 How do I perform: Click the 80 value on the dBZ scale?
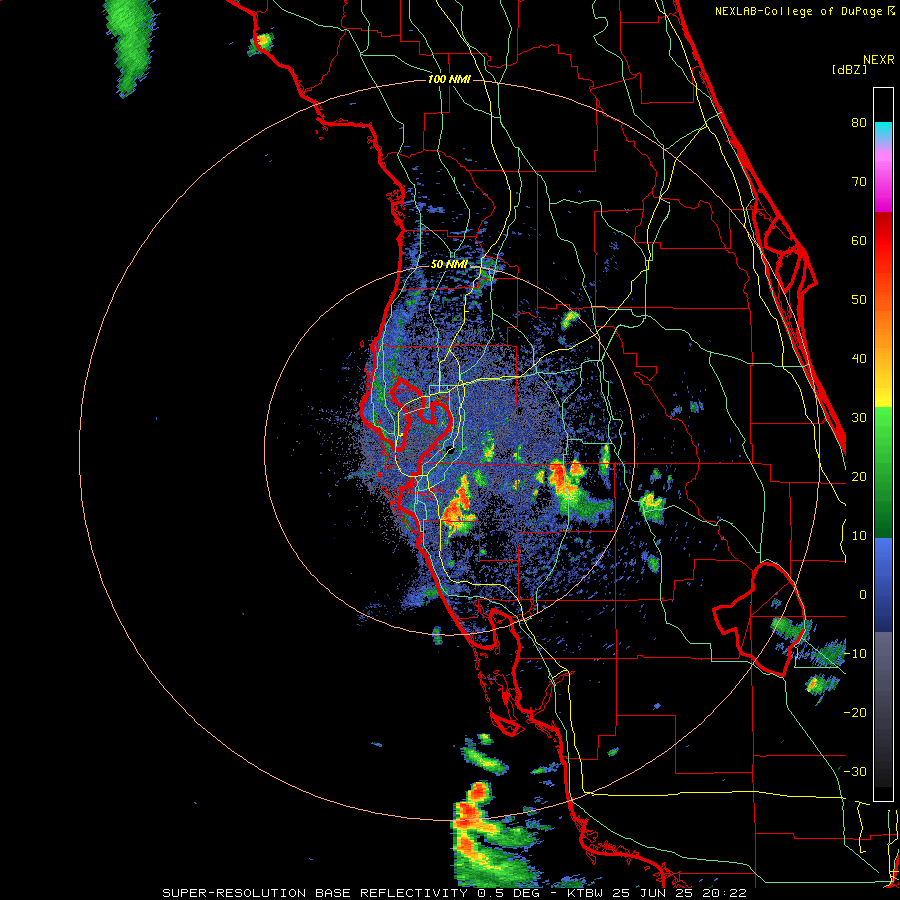tap(859, 123)
